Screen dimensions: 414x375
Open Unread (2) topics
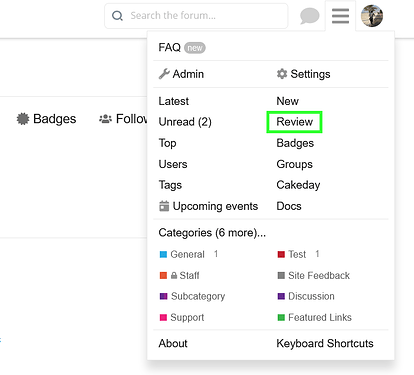click(x=185, y=122)
